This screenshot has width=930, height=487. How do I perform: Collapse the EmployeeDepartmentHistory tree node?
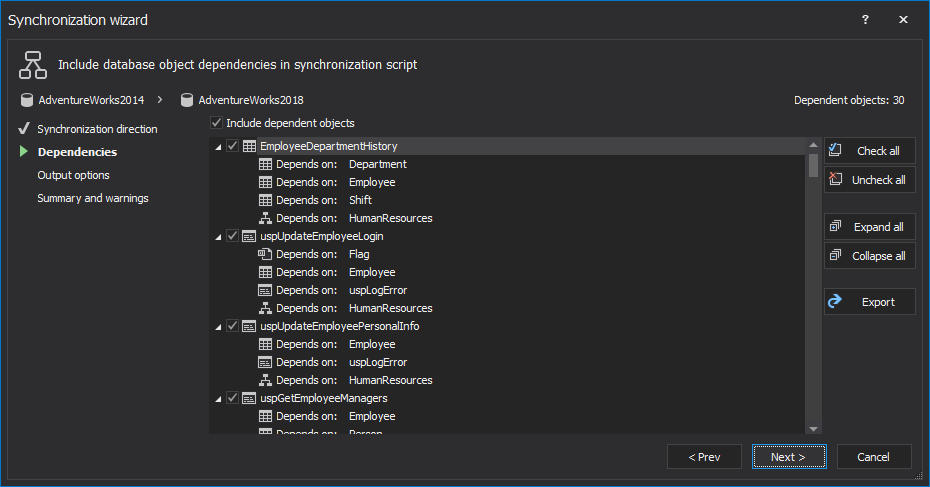click(x=219, y=147)
